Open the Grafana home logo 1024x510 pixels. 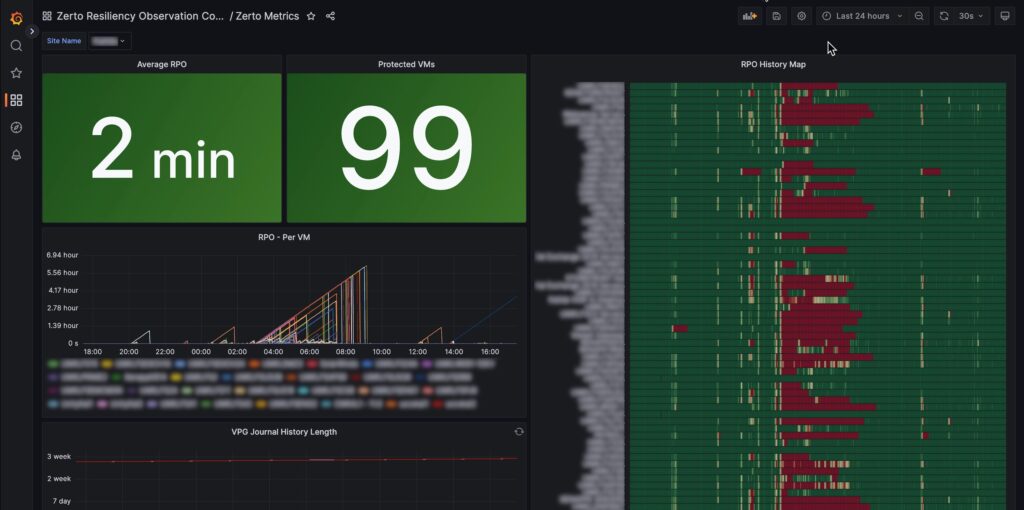16,18
